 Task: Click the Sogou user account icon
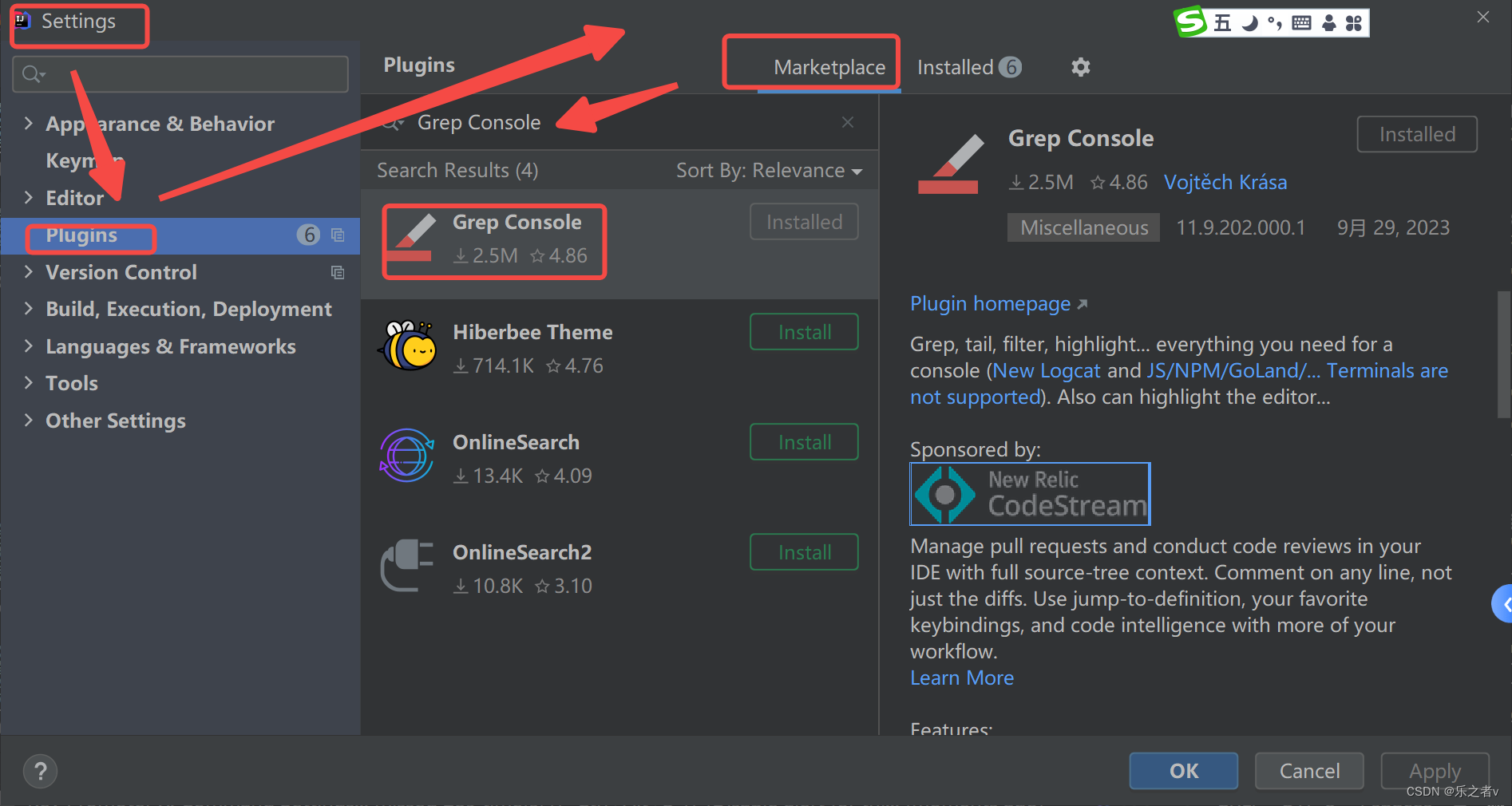pos(1328,23)
